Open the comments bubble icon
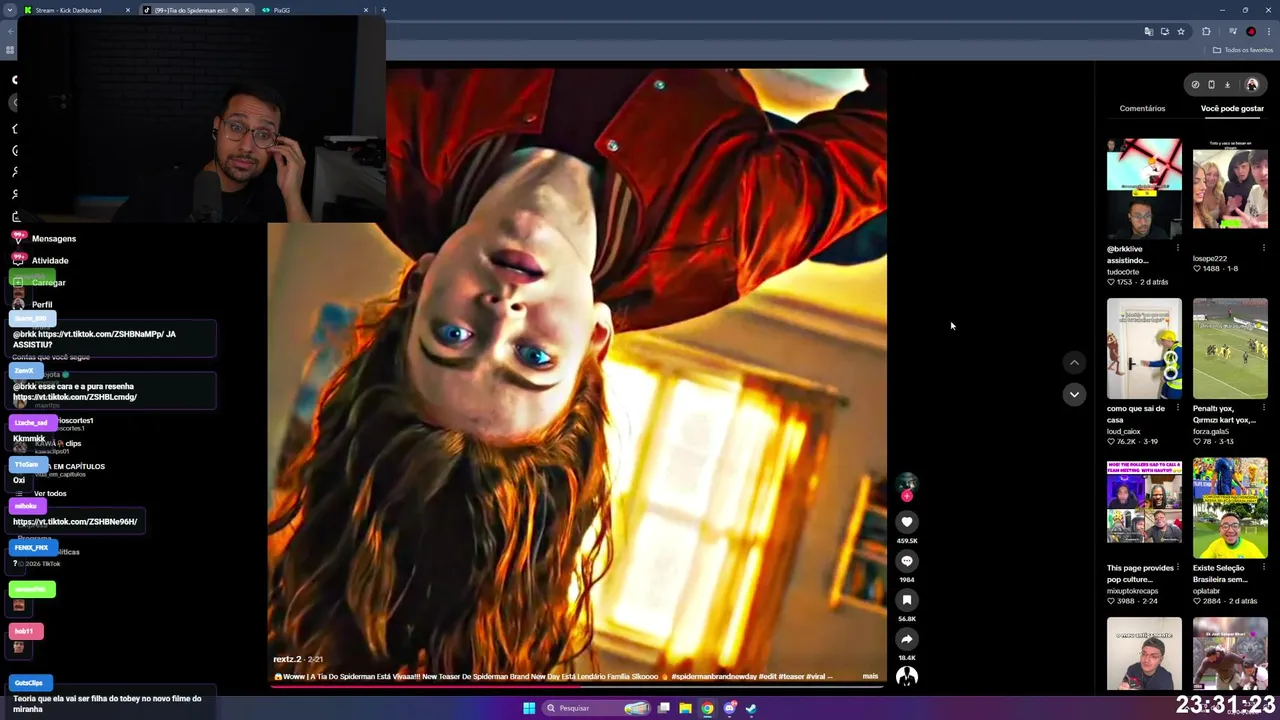Viewport: 1280px width, 720px height. tap(907, 561)
